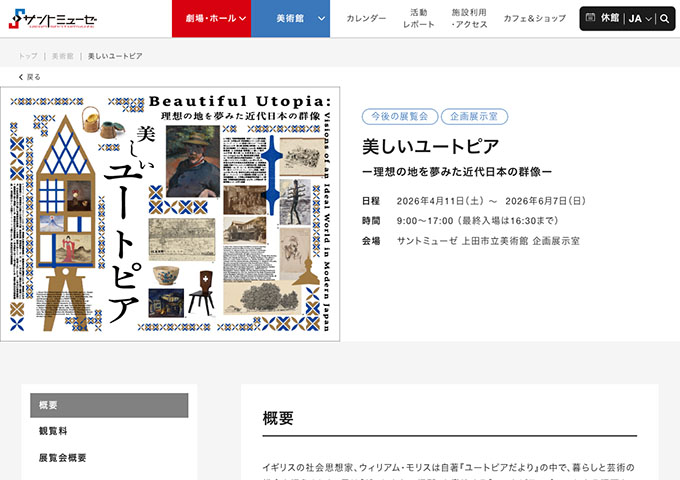Open the 活動レポート menu item
This screenshot has height=480, width=680.
point(418,18)
